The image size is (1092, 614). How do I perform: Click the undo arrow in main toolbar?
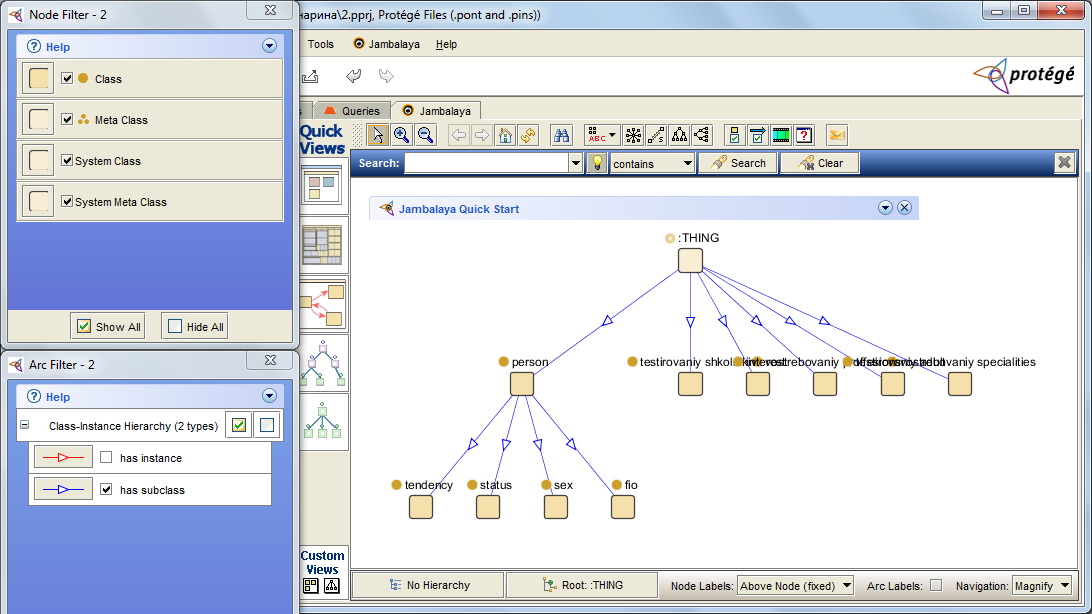click(x=354, y=76)
